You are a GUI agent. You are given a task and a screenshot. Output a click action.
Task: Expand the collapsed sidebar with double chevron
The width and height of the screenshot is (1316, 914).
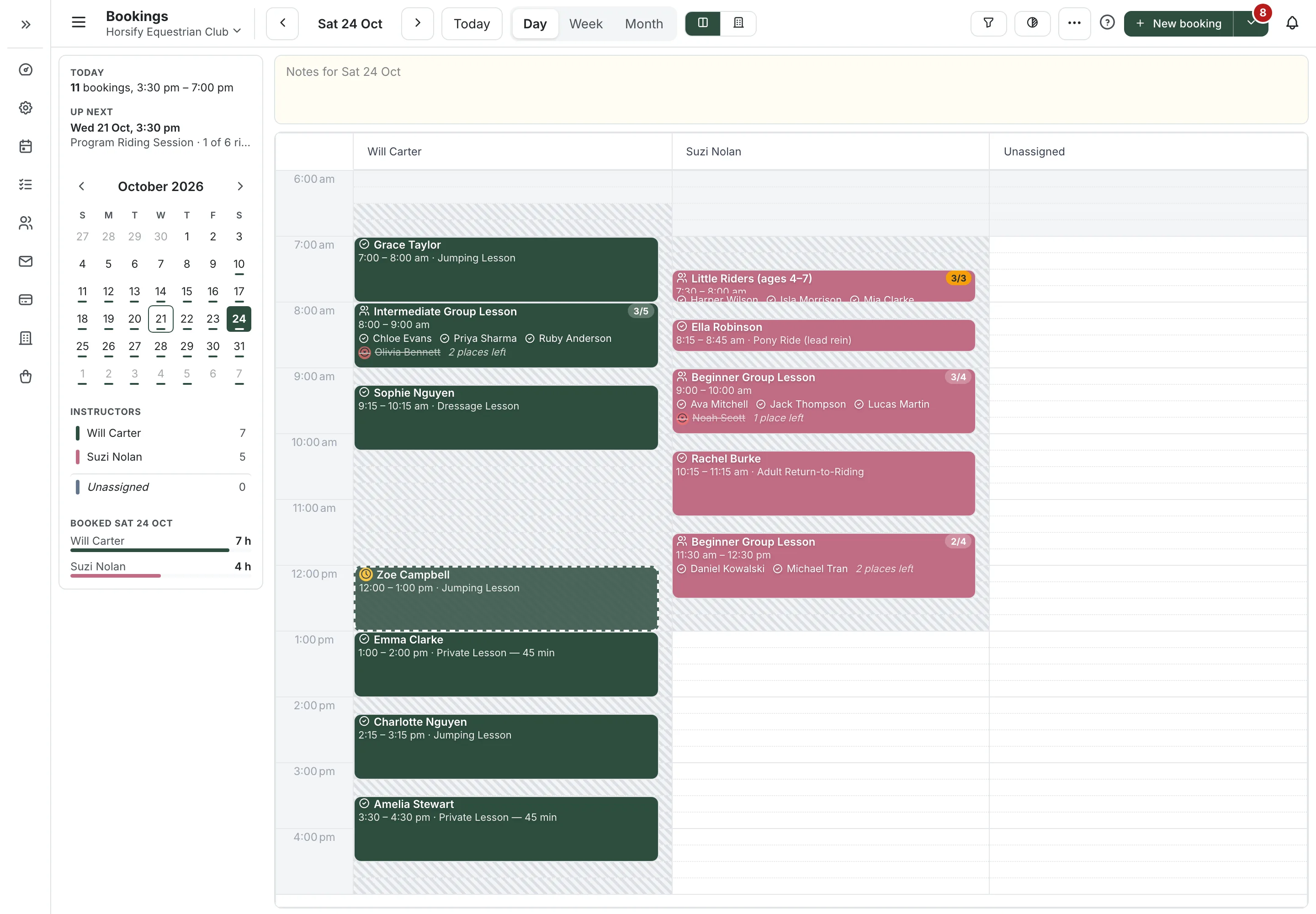[25, 24]
